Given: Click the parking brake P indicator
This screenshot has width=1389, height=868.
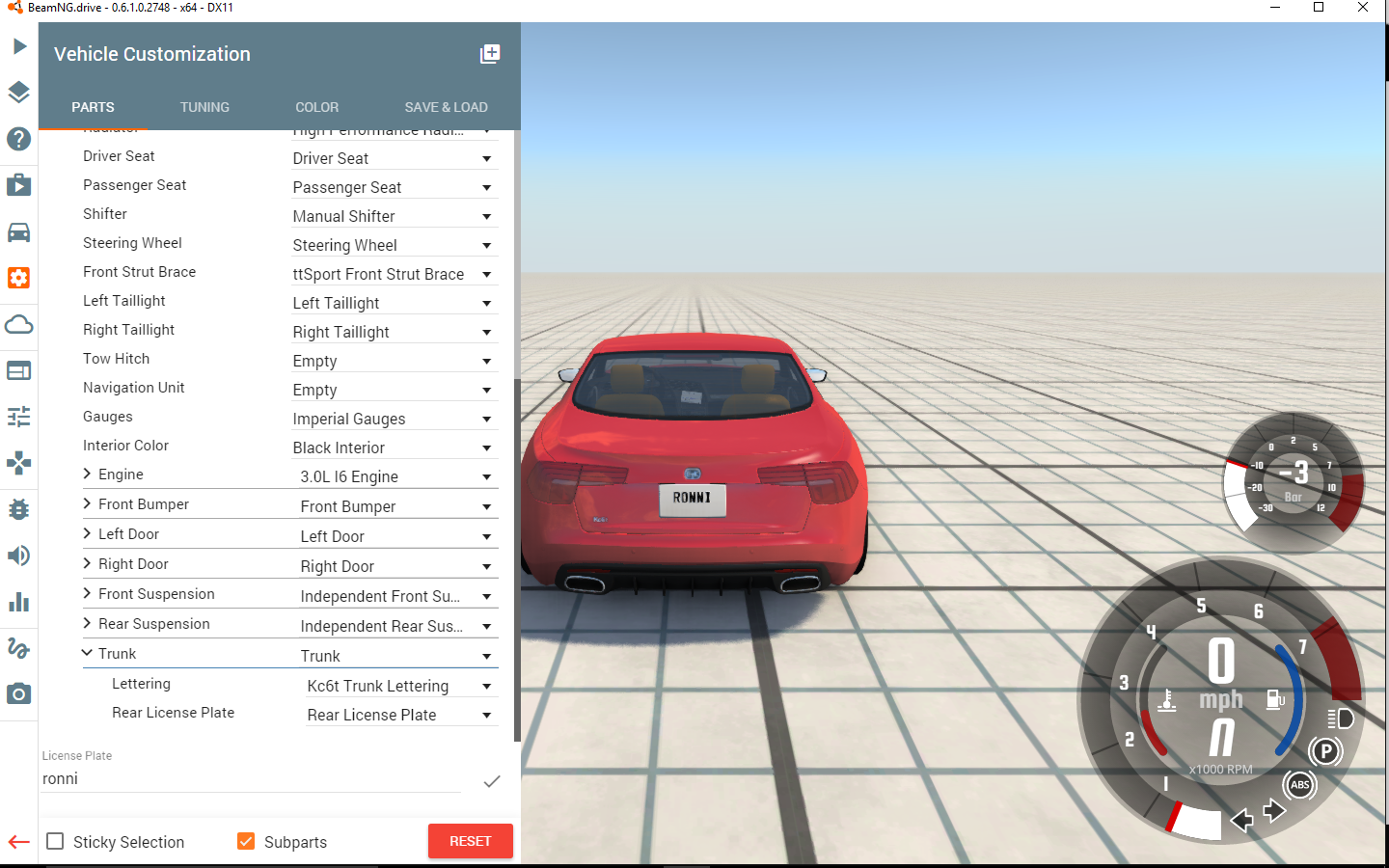Looking at the screenshot, I should 1326,750.
